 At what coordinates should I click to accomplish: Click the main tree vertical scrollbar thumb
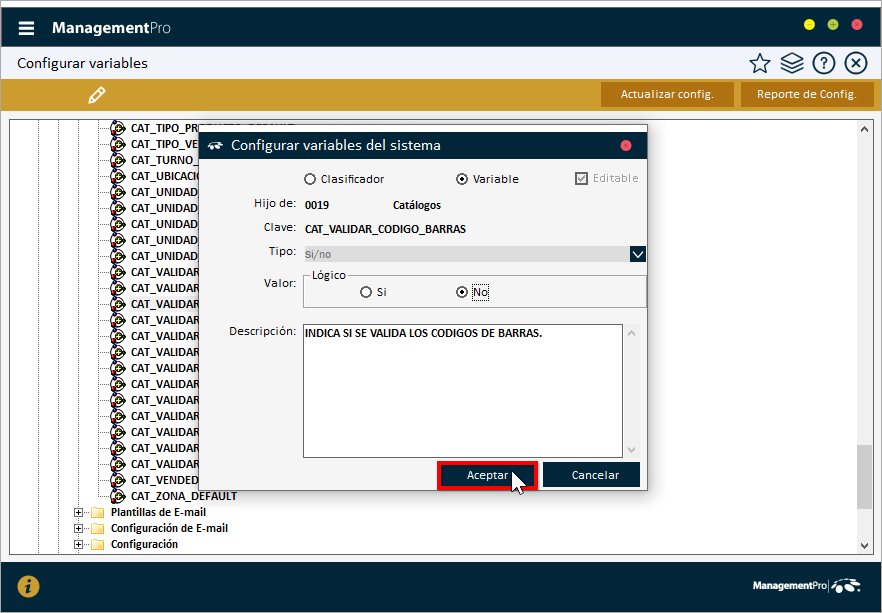click(864, 477)
